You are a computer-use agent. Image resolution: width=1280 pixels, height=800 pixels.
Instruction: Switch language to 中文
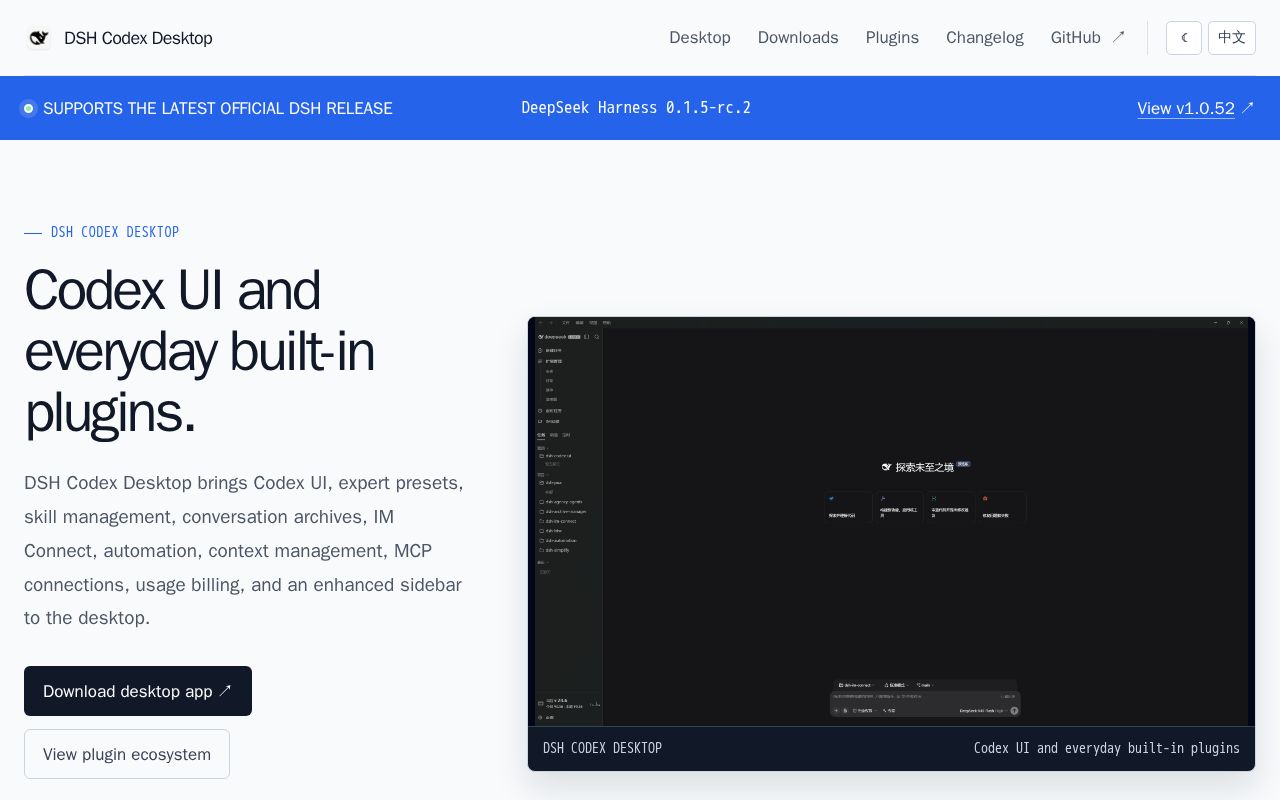[x=1232, y=38]
